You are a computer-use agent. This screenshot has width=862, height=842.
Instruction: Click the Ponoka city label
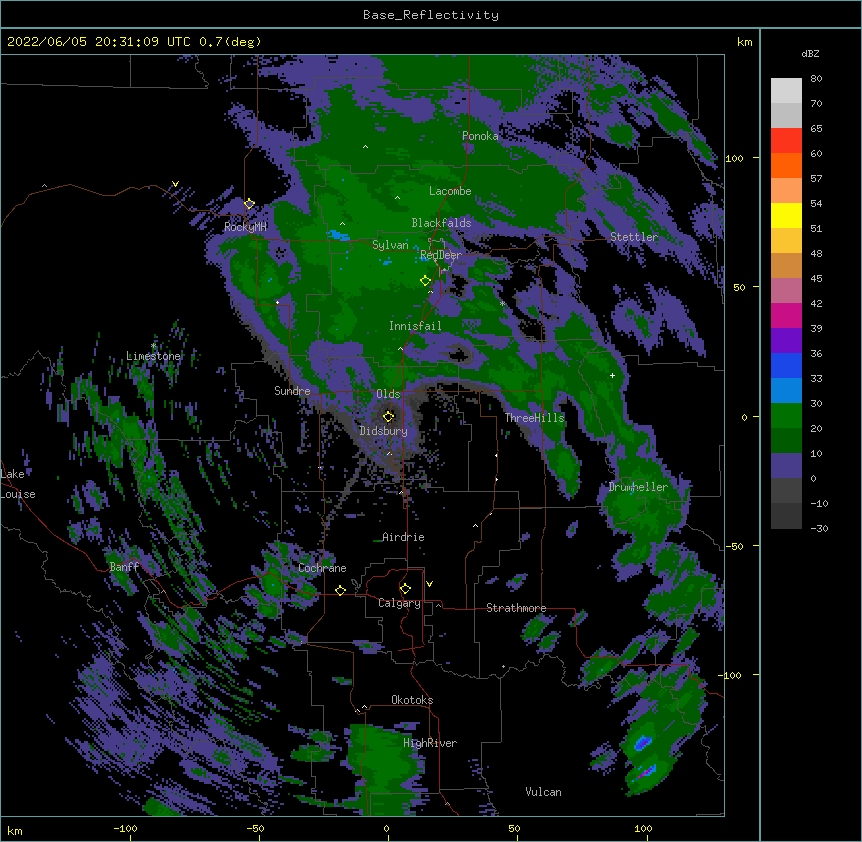480,136
